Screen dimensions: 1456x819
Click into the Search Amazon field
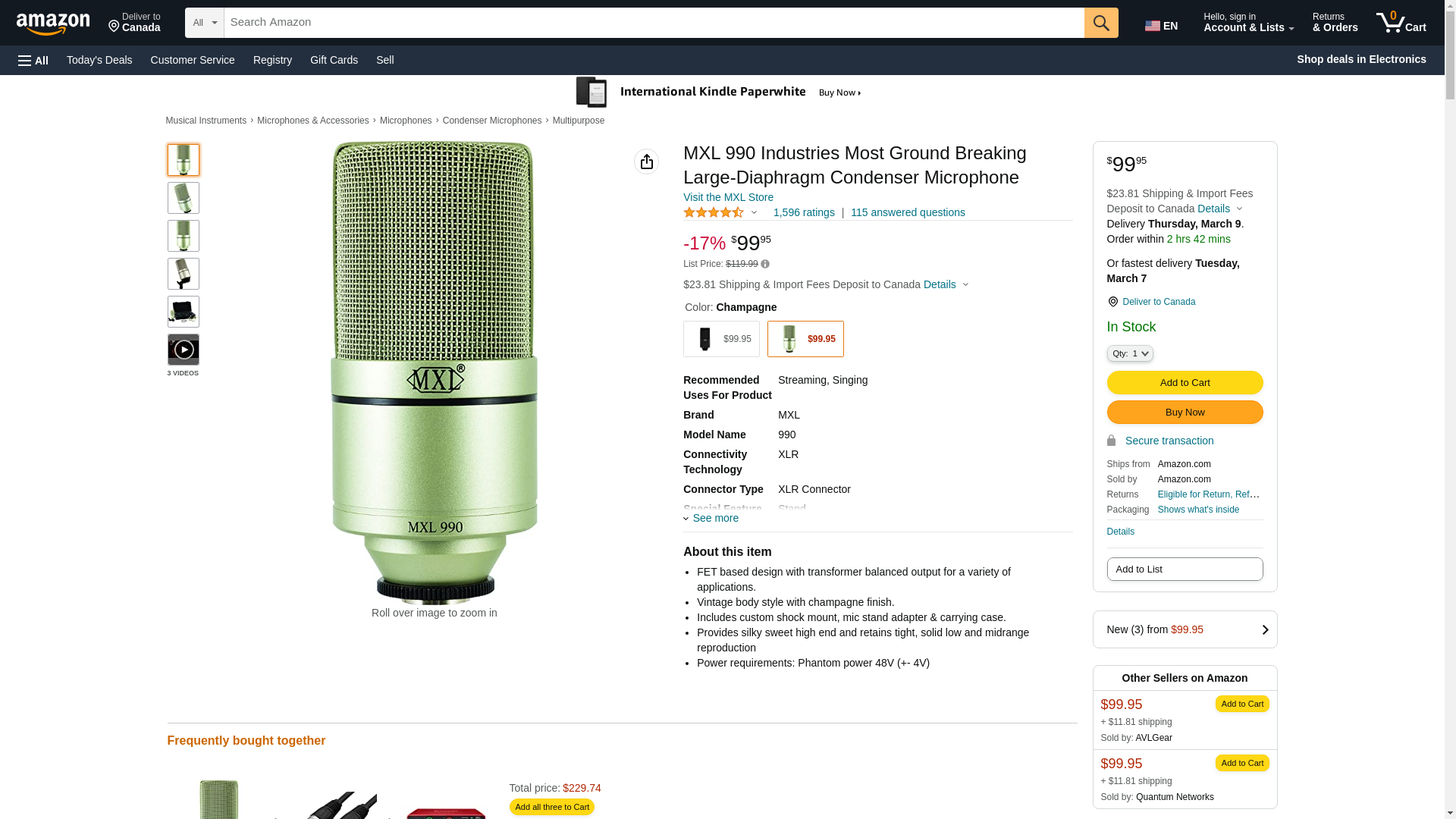point(654,23)
